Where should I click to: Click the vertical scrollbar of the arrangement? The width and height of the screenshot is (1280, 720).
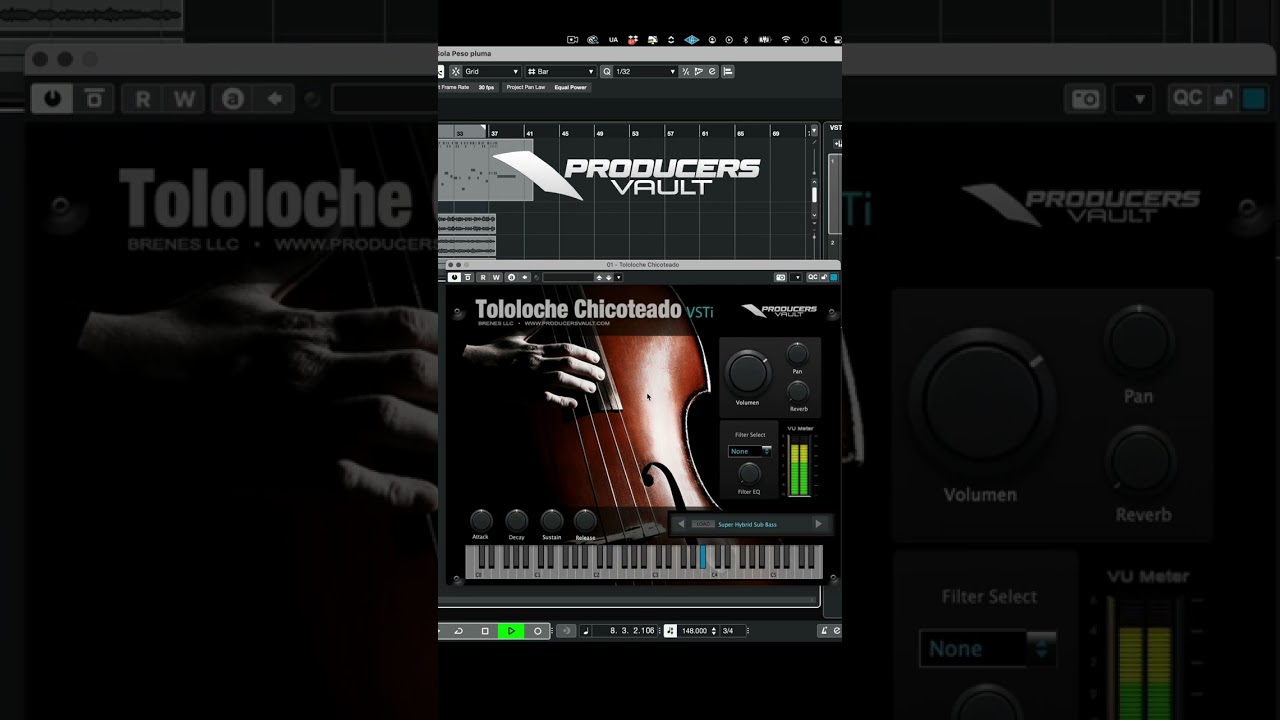814,195
